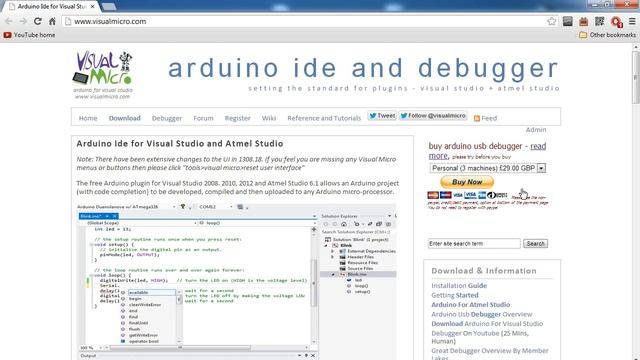Open the Download menu item
Image resolution: width=640 pixels, height=360 pixels.
(x=124, y=118)
